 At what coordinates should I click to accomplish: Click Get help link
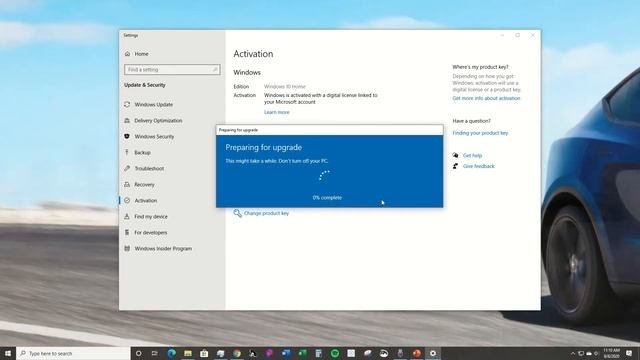(x=472, y=156)
